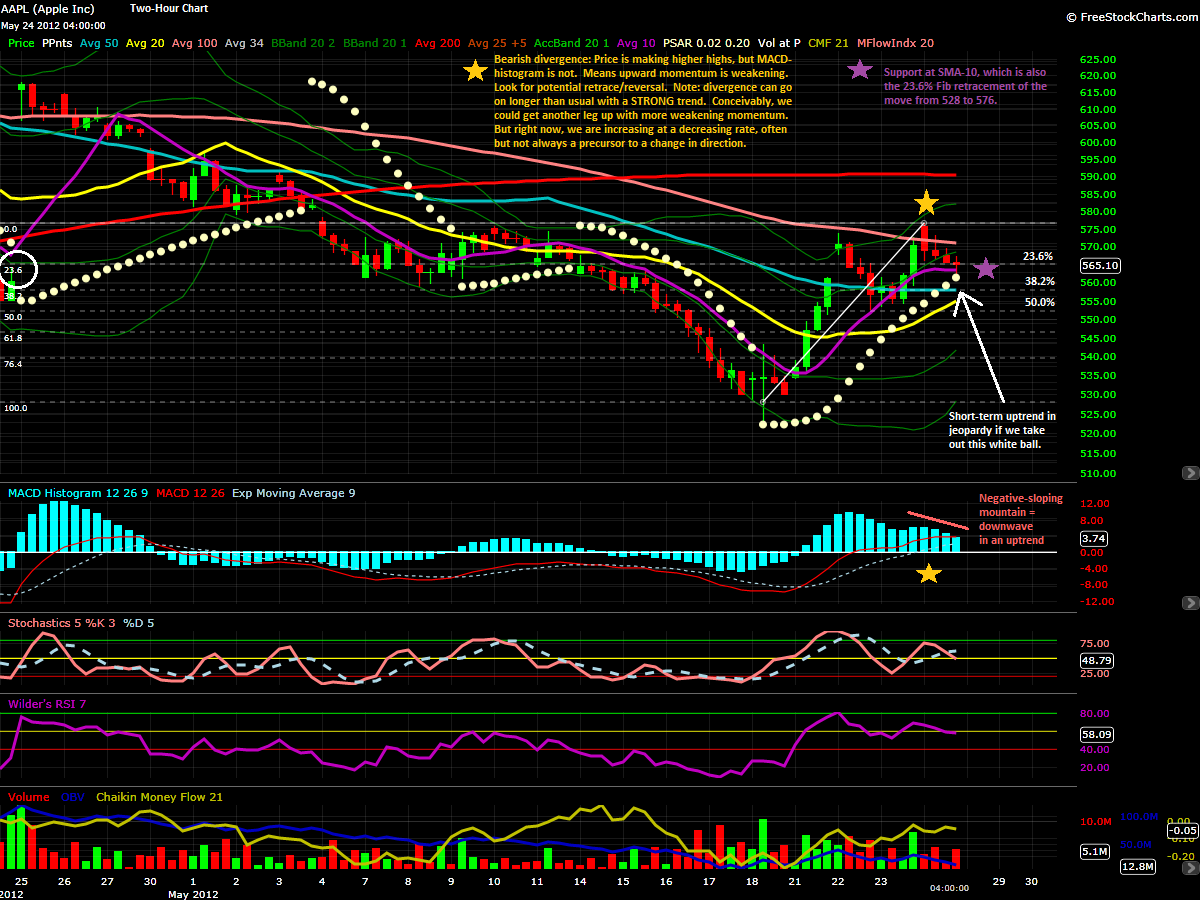Screen dimensions: 1200x900
Task: Select the BBand 20 2 indicator label
Action: 303,43
